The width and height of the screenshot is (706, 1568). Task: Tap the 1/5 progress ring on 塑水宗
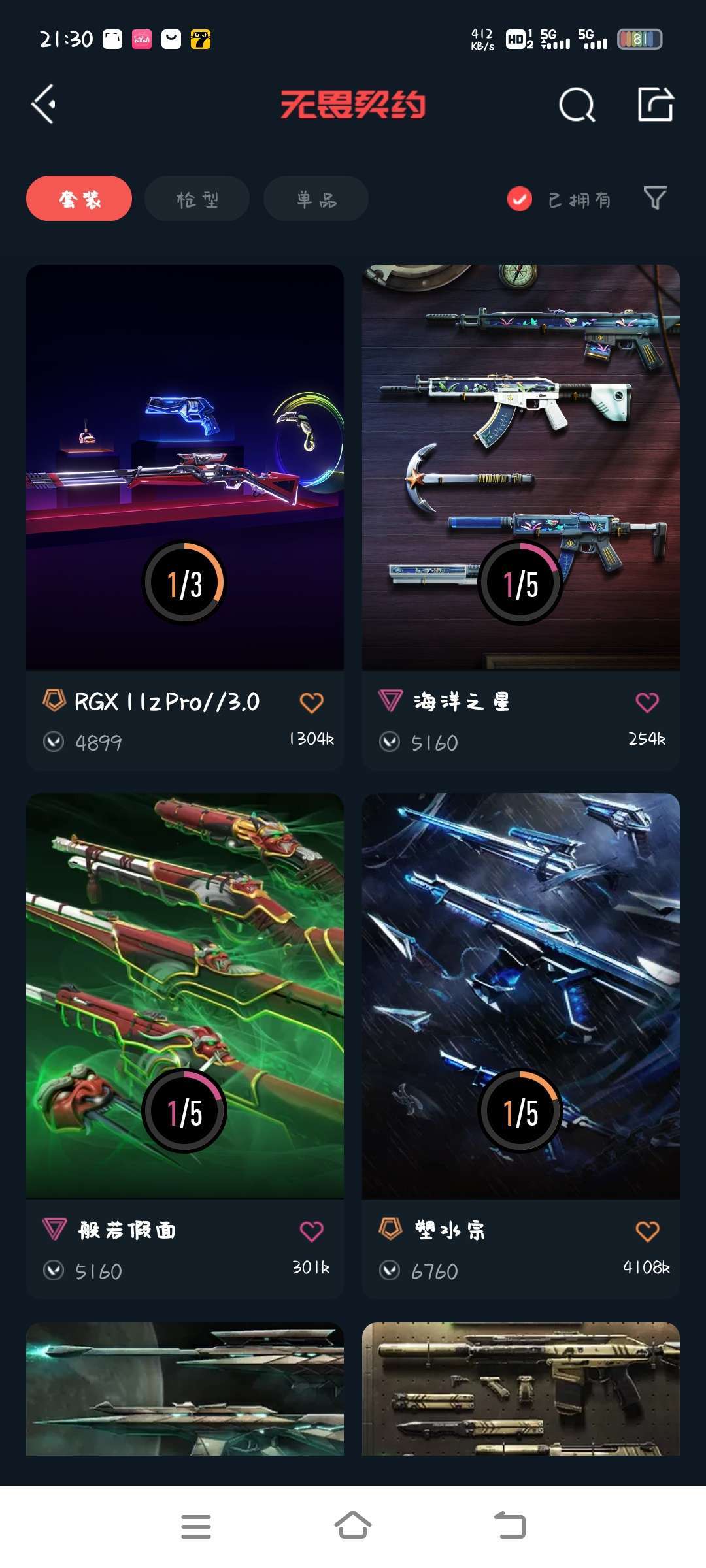[x=520, y=1111]
